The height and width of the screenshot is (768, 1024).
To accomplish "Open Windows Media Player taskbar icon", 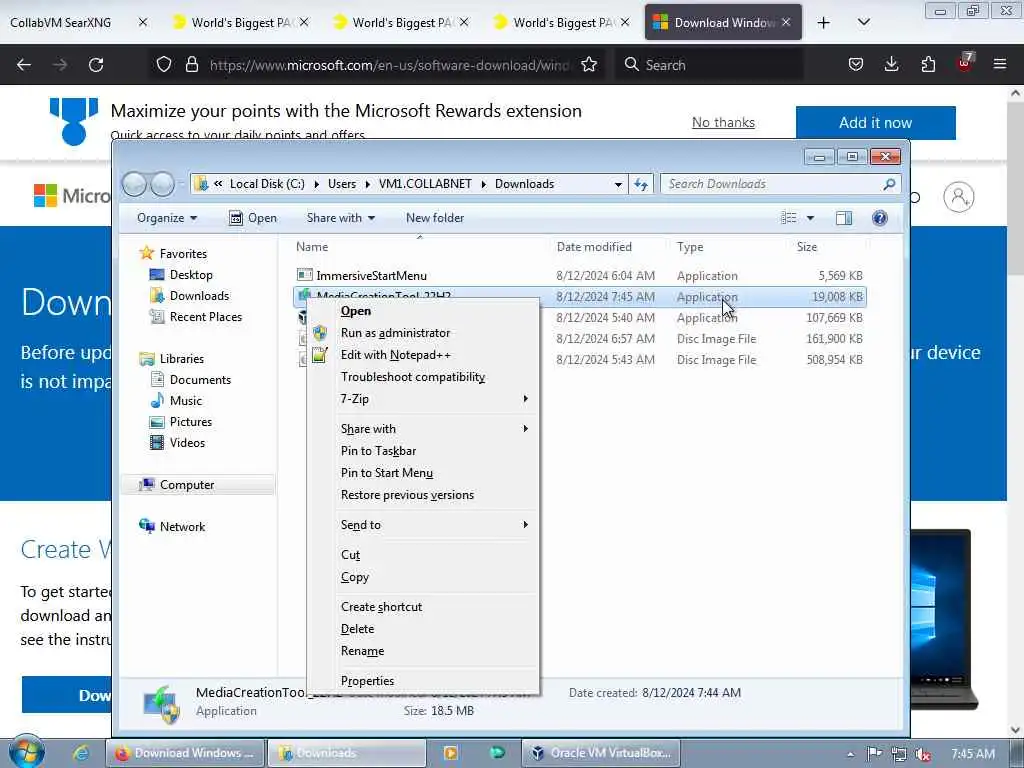I will (450, 753).
